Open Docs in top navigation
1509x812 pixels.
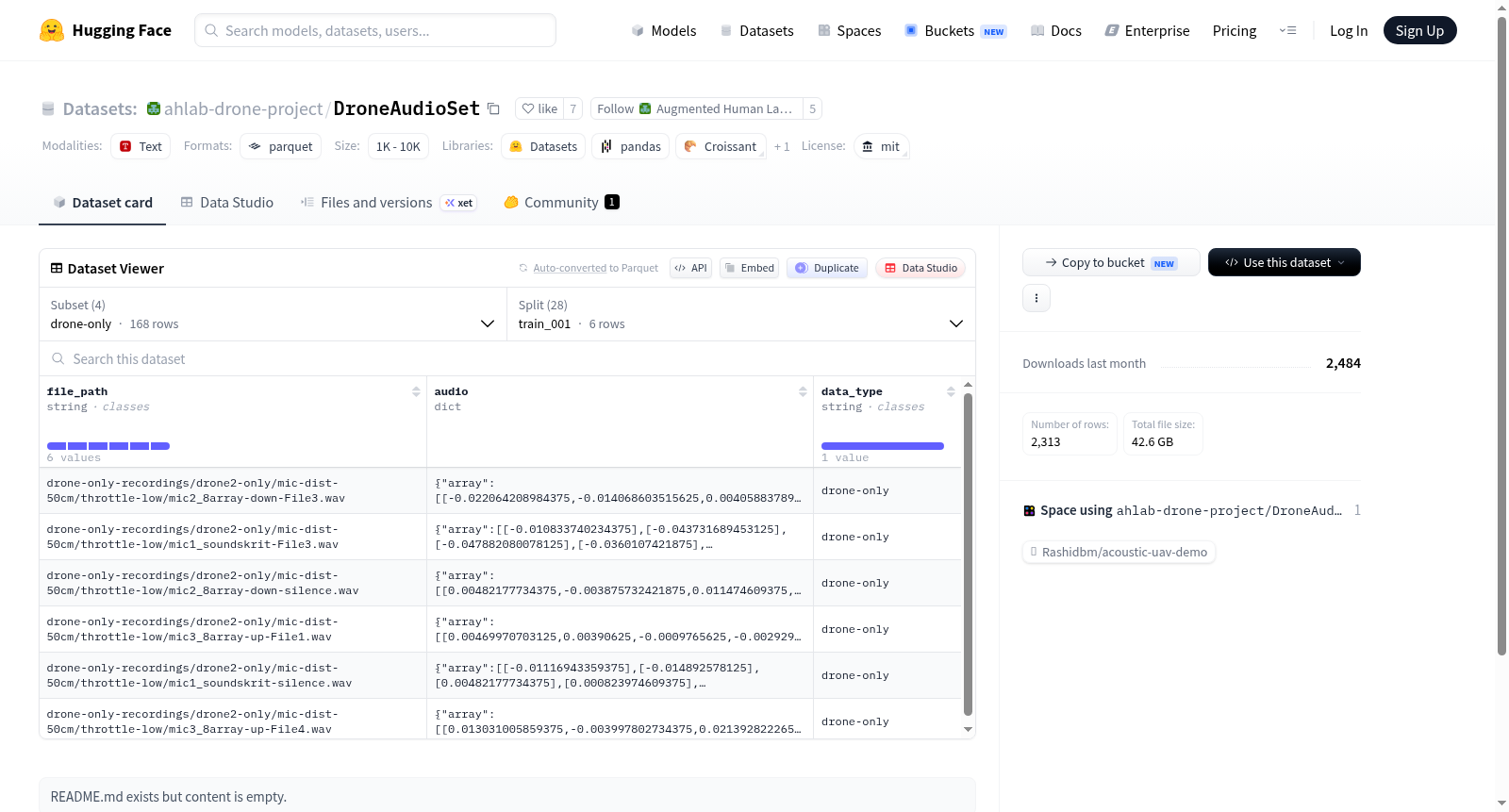tap(1056, 30)
